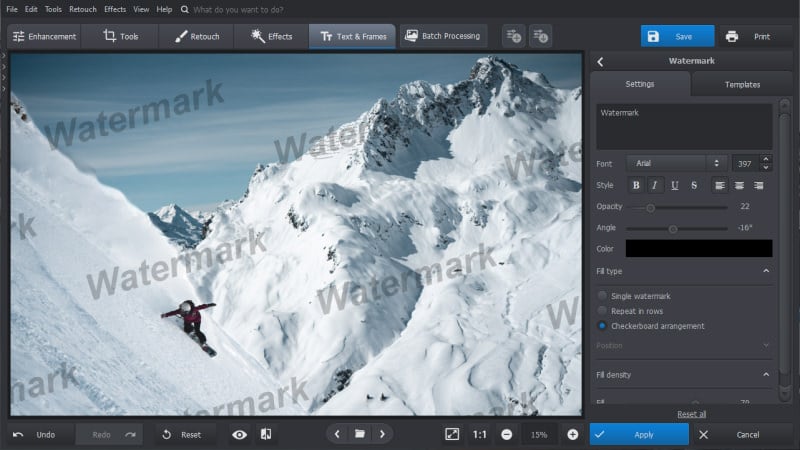Apply the watermark
This screenshot has height=450, width=800.
coord(639,435)
